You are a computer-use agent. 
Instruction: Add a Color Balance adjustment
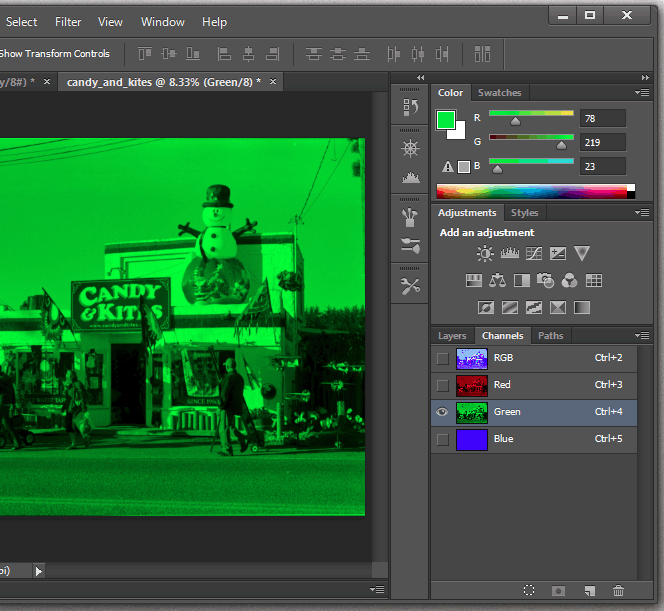498,280
